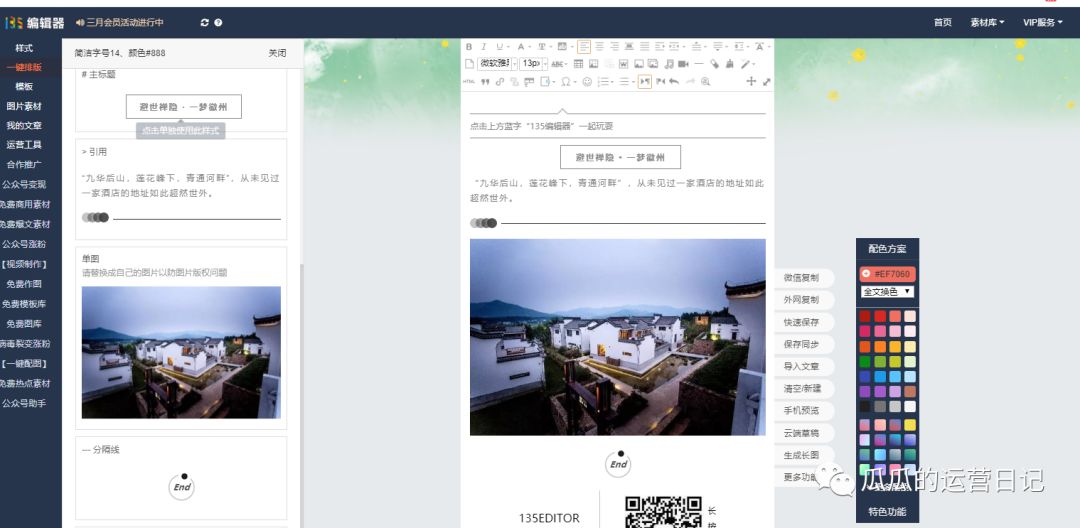Viewport: 1080px width, 528px height.
Task: Click the search and replace magnifier icon
Action: (705, 81)
